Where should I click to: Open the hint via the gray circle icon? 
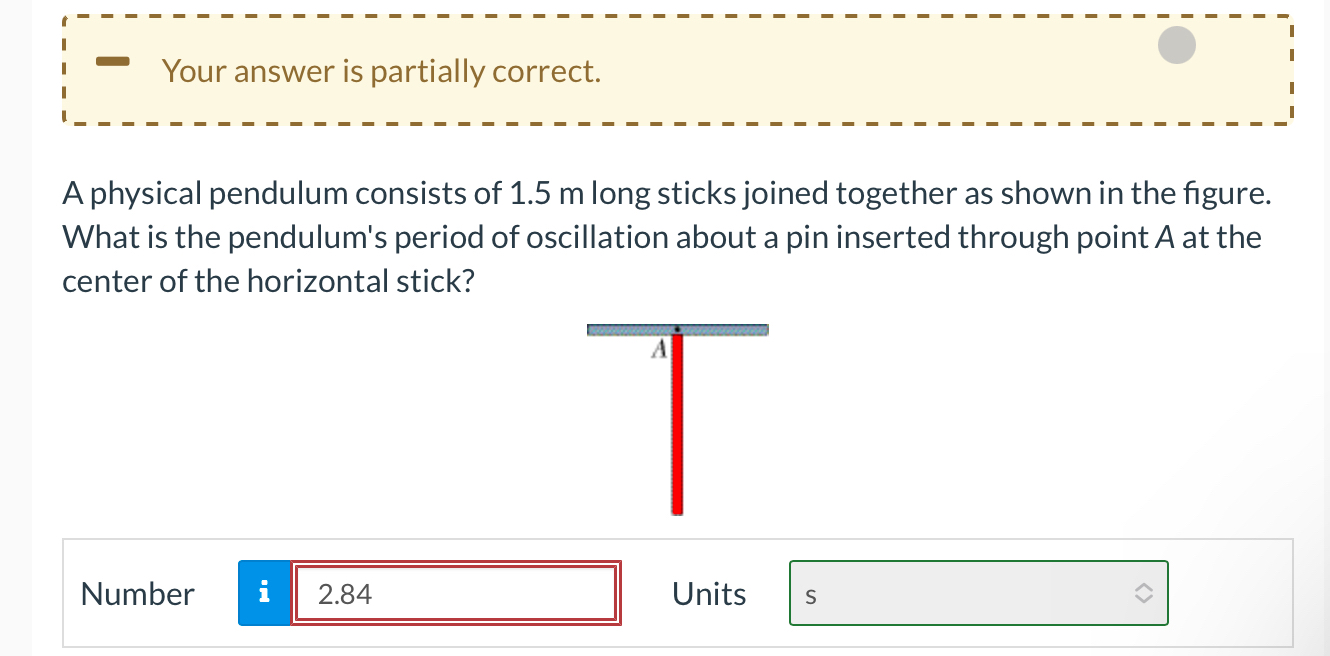click(1177, 45)
